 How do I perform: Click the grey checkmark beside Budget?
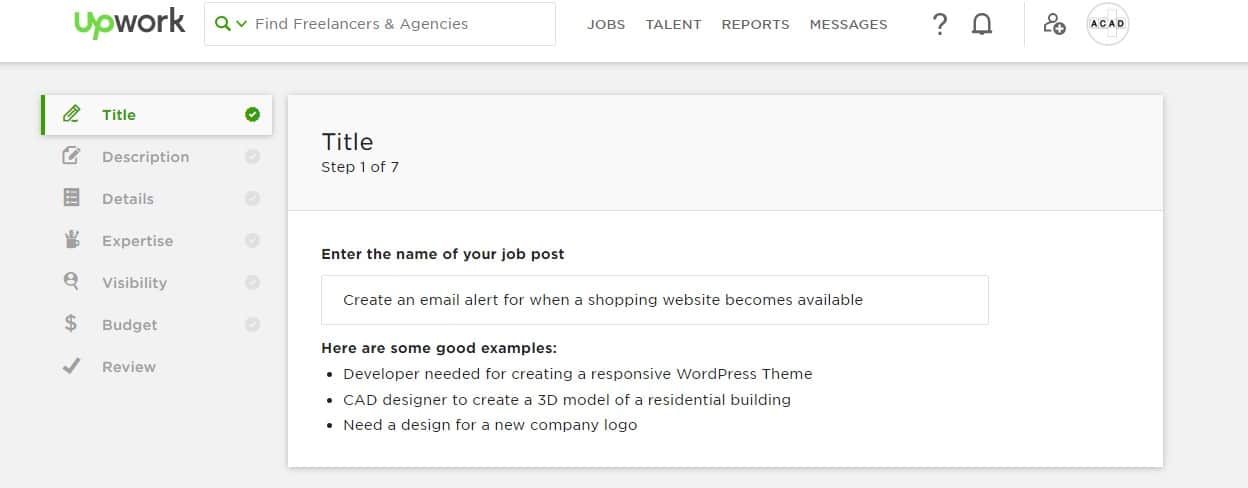252,324
